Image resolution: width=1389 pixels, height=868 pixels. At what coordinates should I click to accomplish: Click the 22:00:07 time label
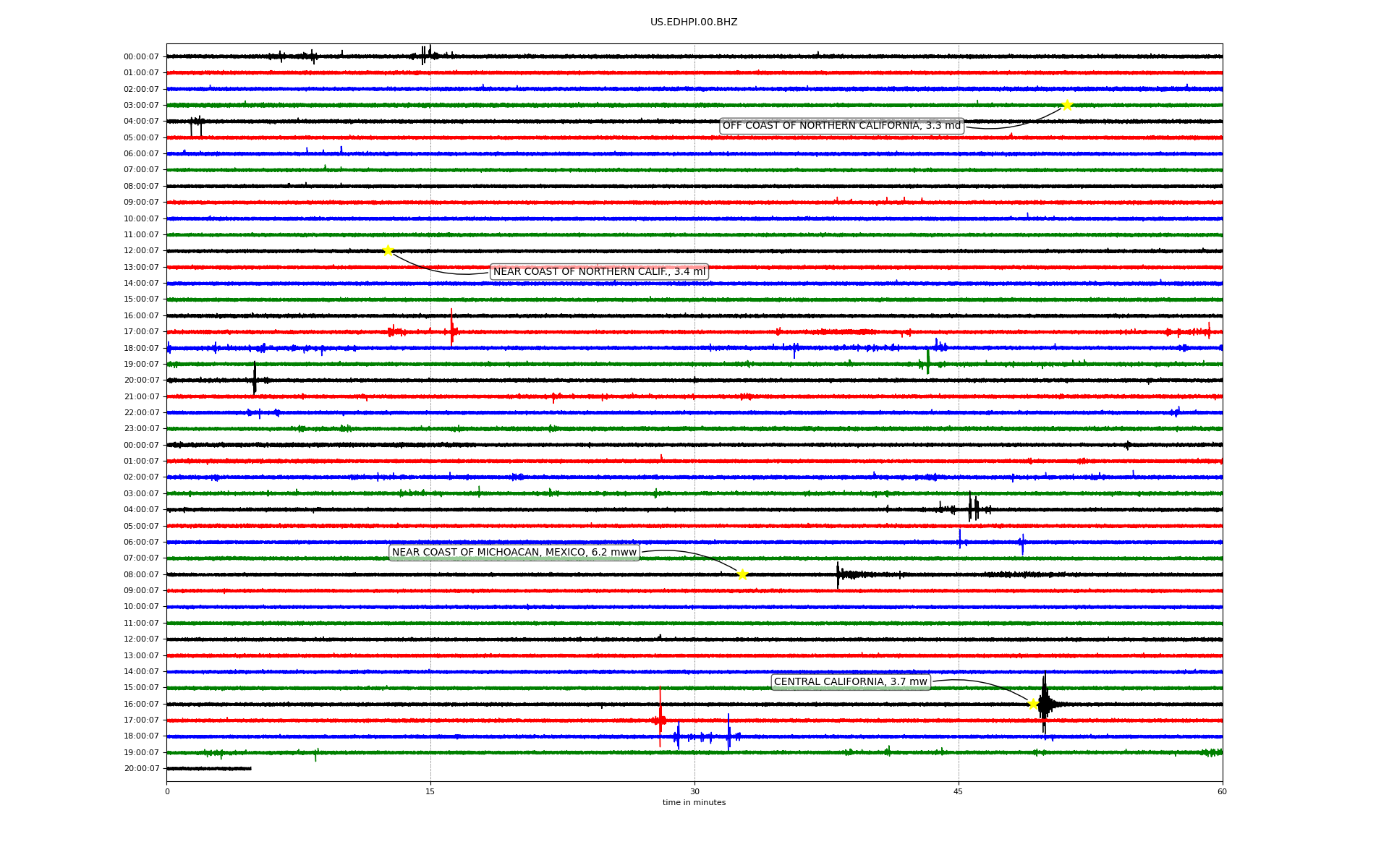(142, 413)
